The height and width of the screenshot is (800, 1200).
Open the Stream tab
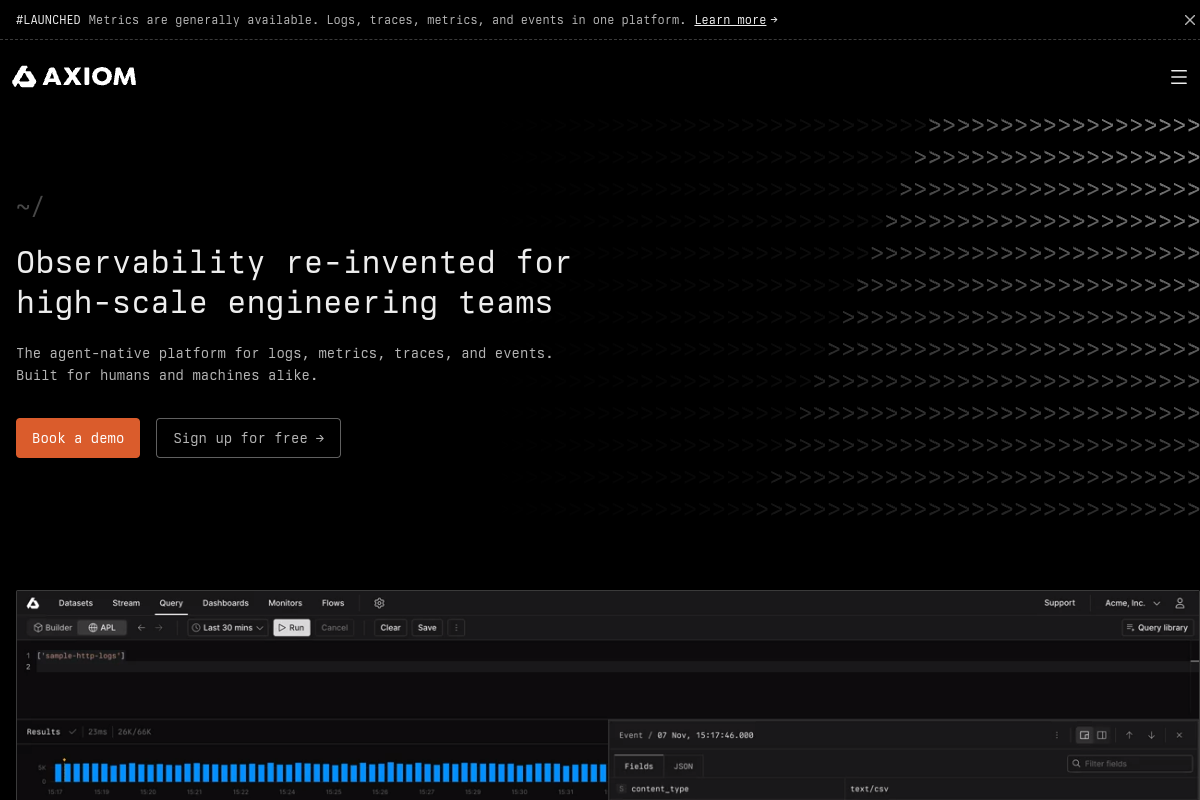(126, 603)
